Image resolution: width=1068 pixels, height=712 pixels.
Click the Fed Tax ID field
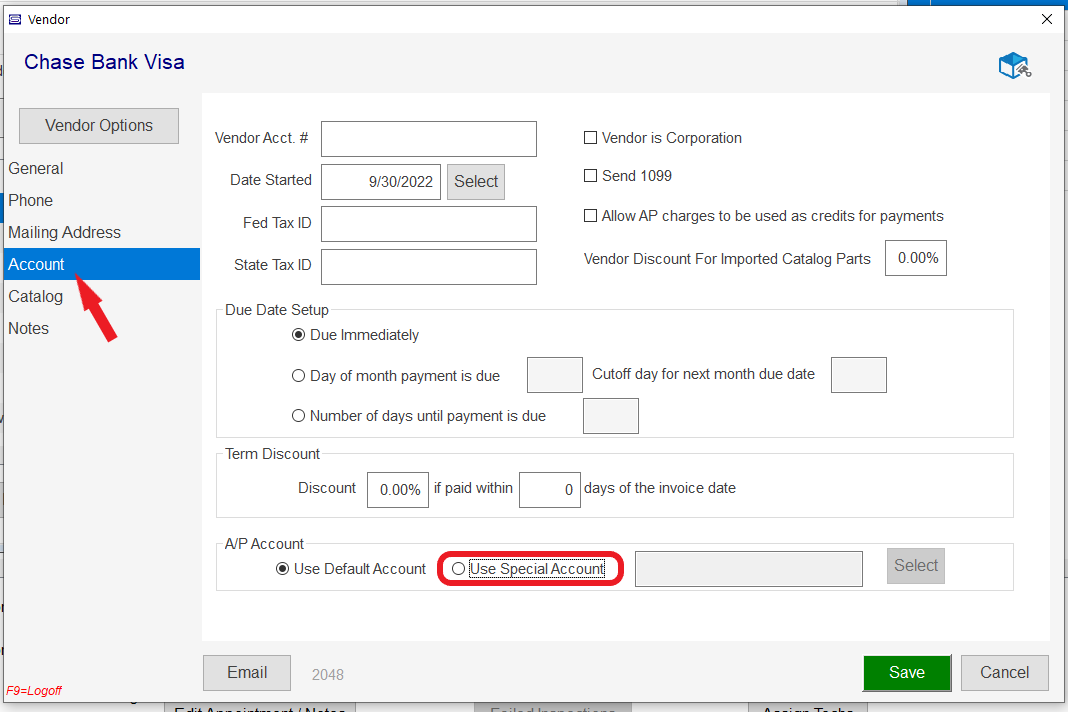pyautogui.click(x=428, y=224)
